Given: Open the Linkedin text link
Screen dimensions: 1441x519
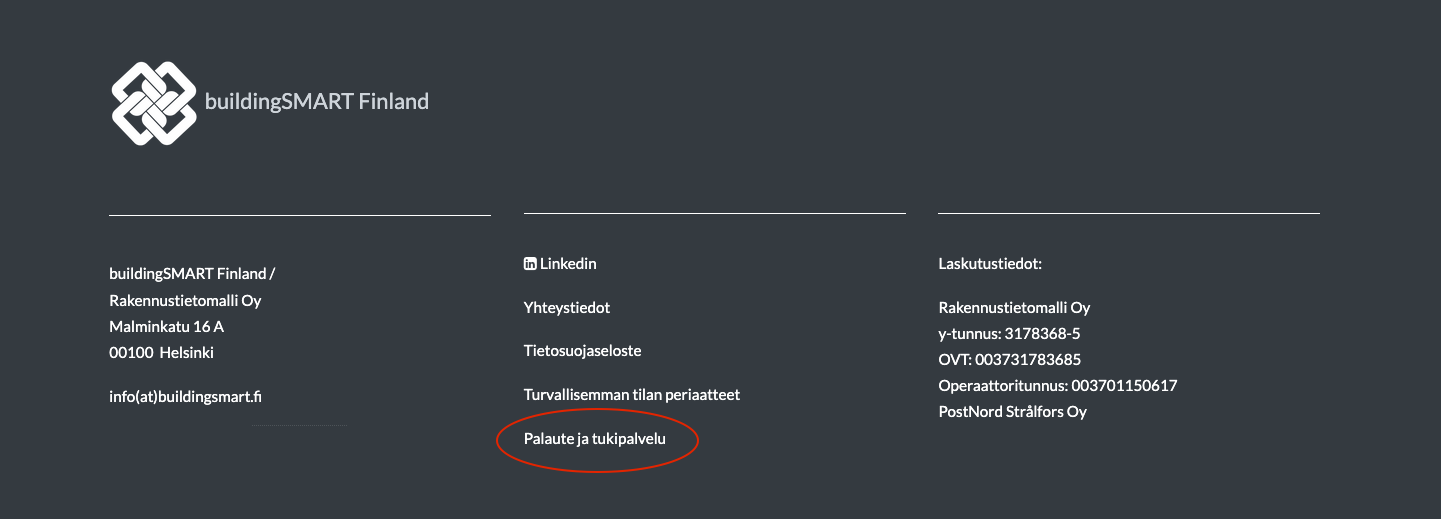Looking at the screenshot, I should (x=568, y=264).
